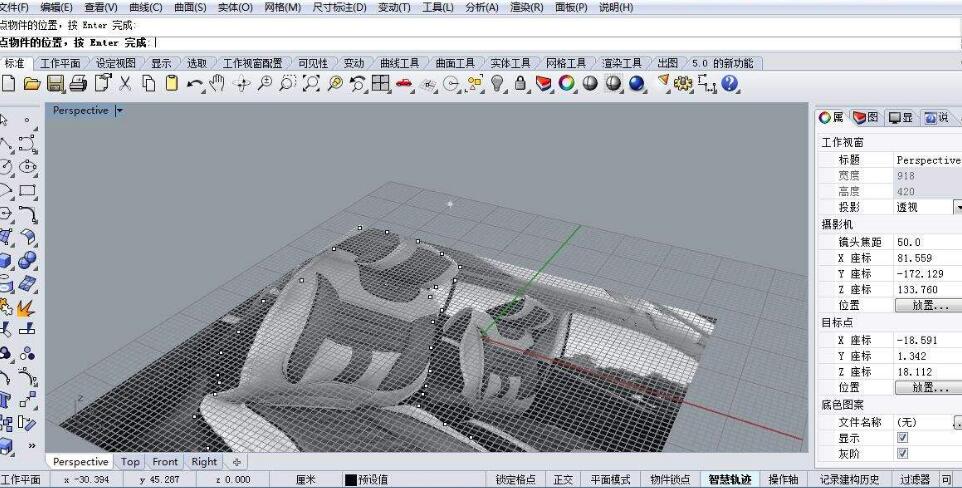Toggle the 灰阶 checkbox

pyautogui.click(x=902, y=454)
